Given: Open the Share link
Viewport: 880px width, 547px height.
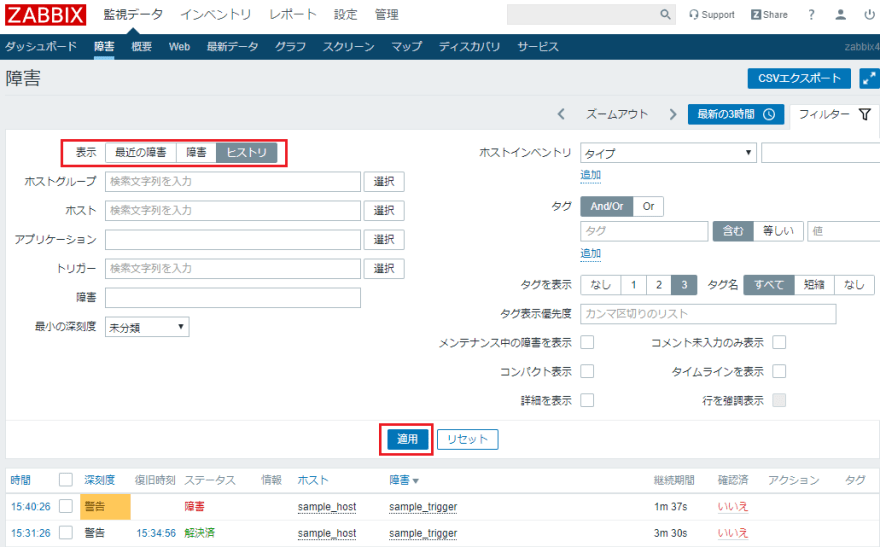Looking at the screenshot, I should [769, 15].
